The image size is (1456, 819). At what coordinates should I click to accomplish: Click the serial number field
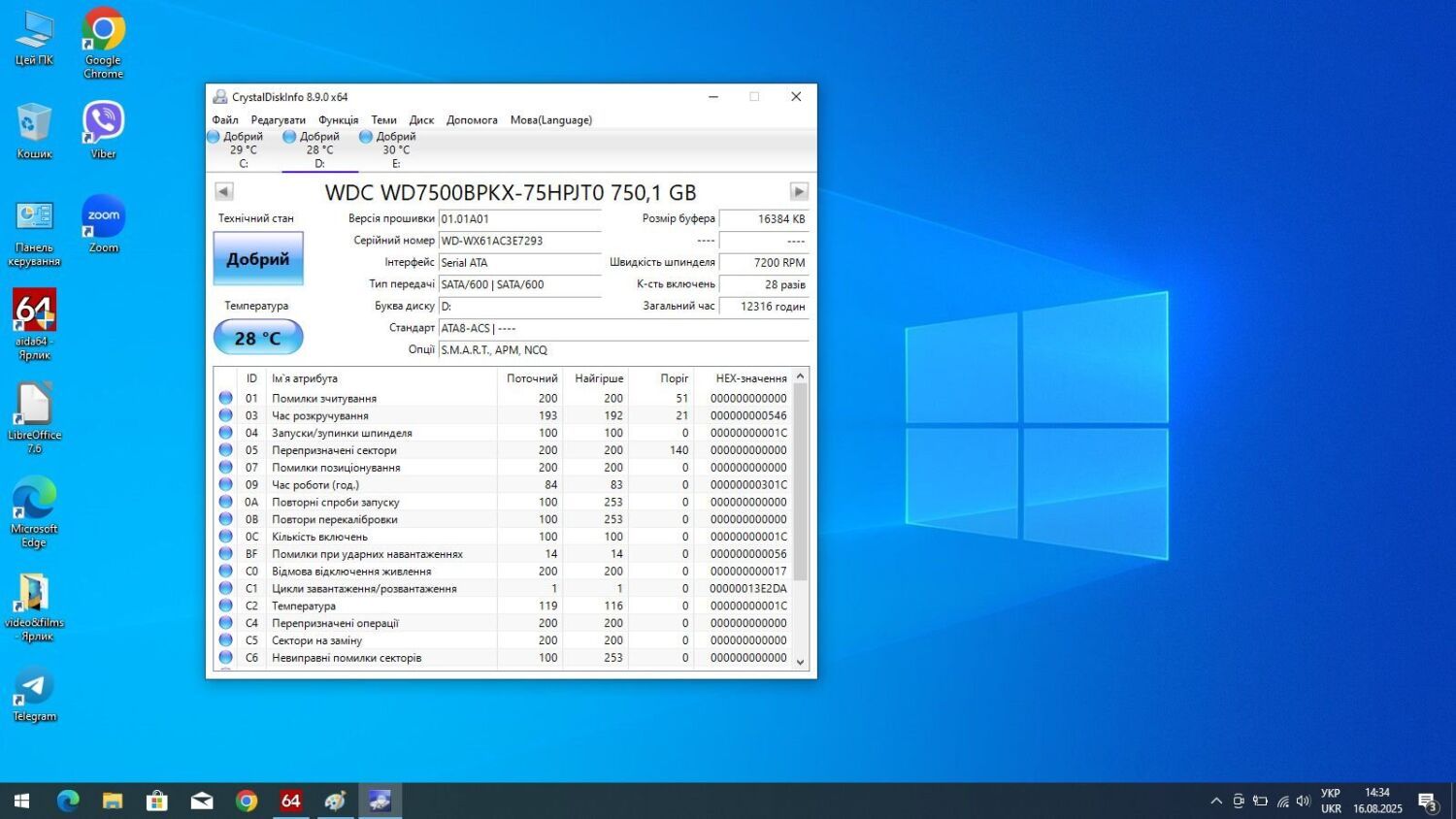tap(519, 241)
